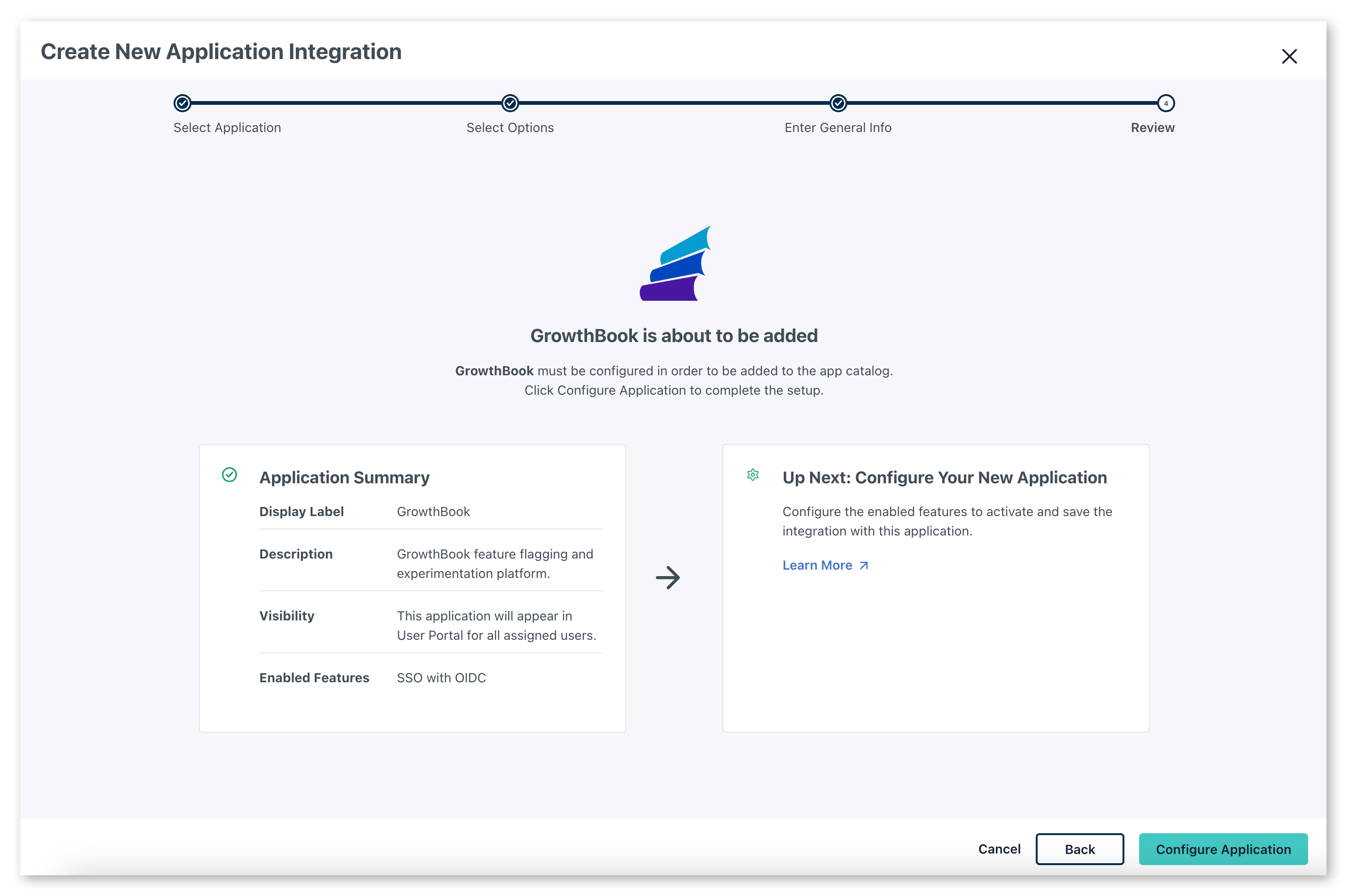The height and width of the screenshot is (896, 1351).
Task: Click the 'Configure the enabled features' paragraph
Action: tap(947, 521)
